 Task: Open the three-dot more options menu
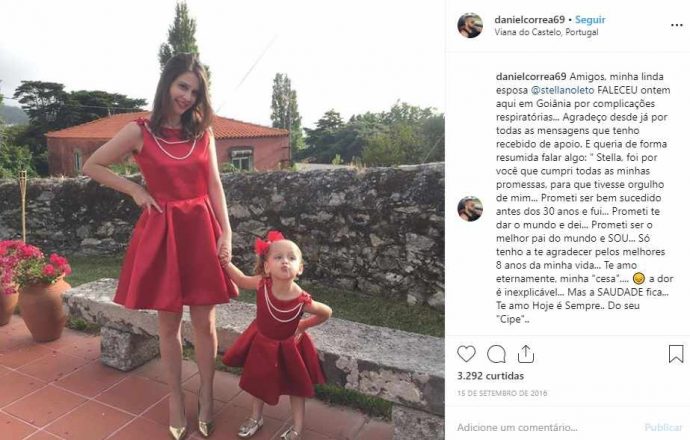[x=677, y=25]
